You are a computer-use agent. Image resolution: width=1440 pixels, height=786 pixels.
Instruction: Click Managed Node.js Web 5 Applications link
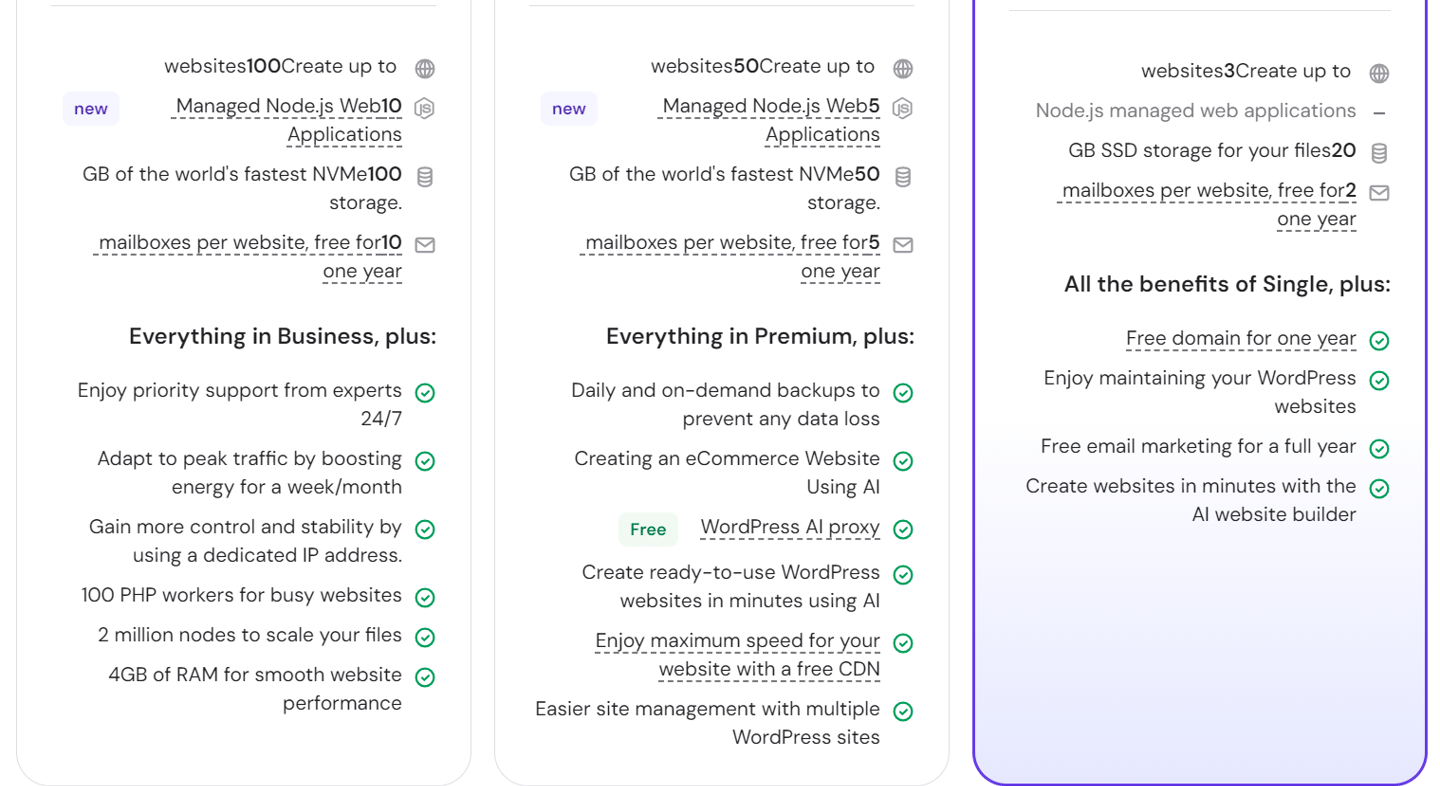(771, 120)
